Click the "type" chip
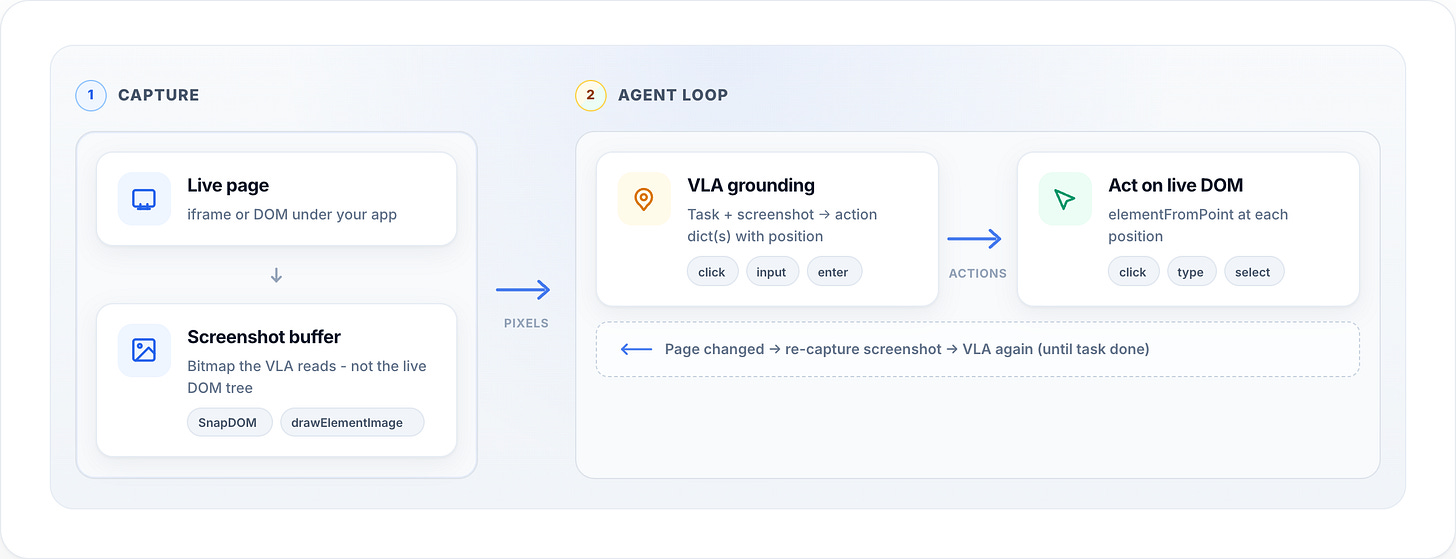 (1191, 272)
